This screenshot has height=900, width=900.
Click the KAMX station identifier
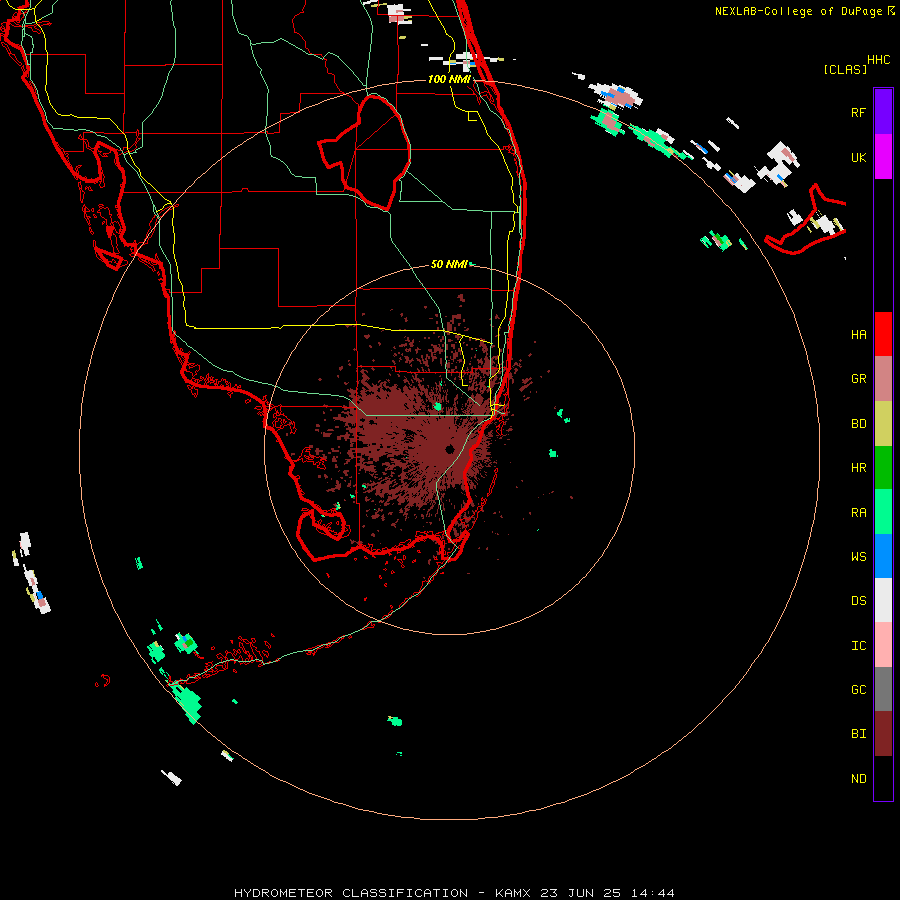click(513, 893)
